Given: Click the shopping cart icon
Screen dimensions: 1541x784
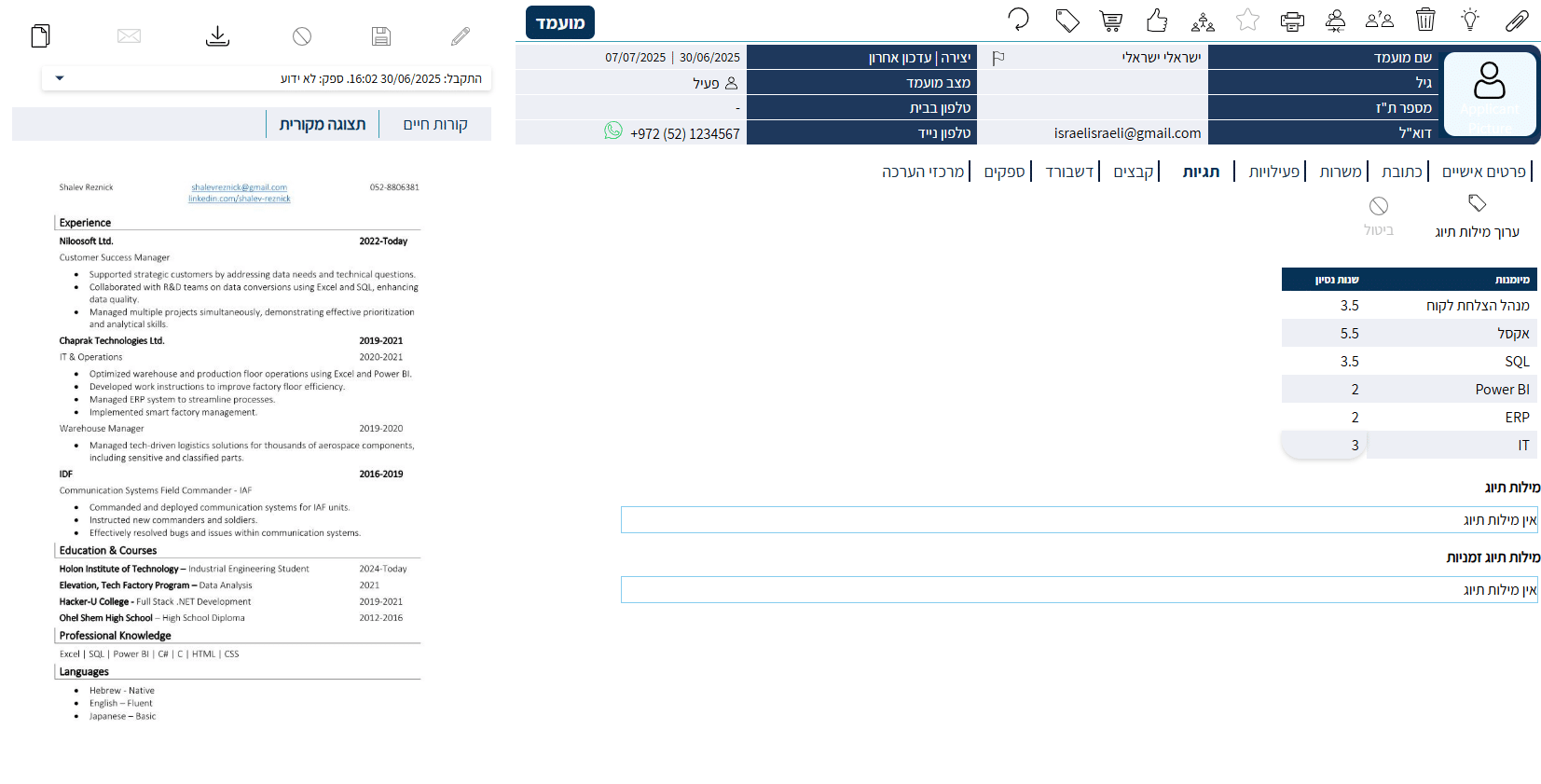Looking at the screenshot, I should click(1110, 21).
